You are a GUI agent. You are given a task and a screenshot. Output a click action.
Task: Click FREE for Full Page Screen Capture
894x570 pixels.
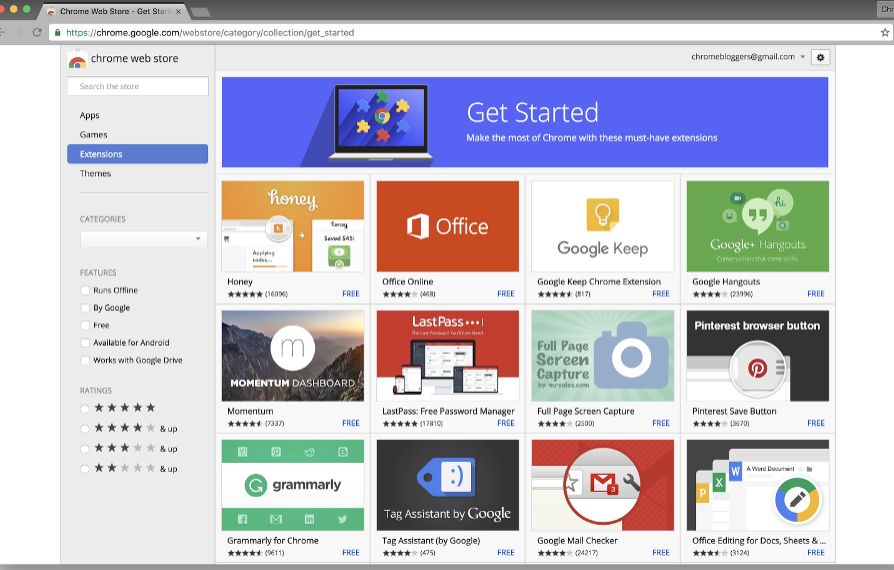coord(661,423)
